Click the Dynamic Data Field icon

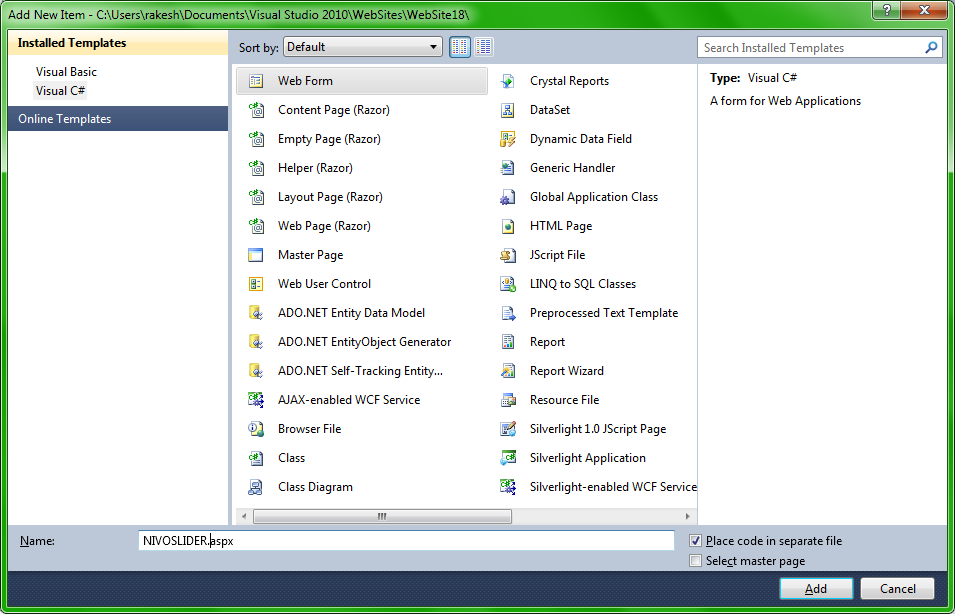coord(508,139)
